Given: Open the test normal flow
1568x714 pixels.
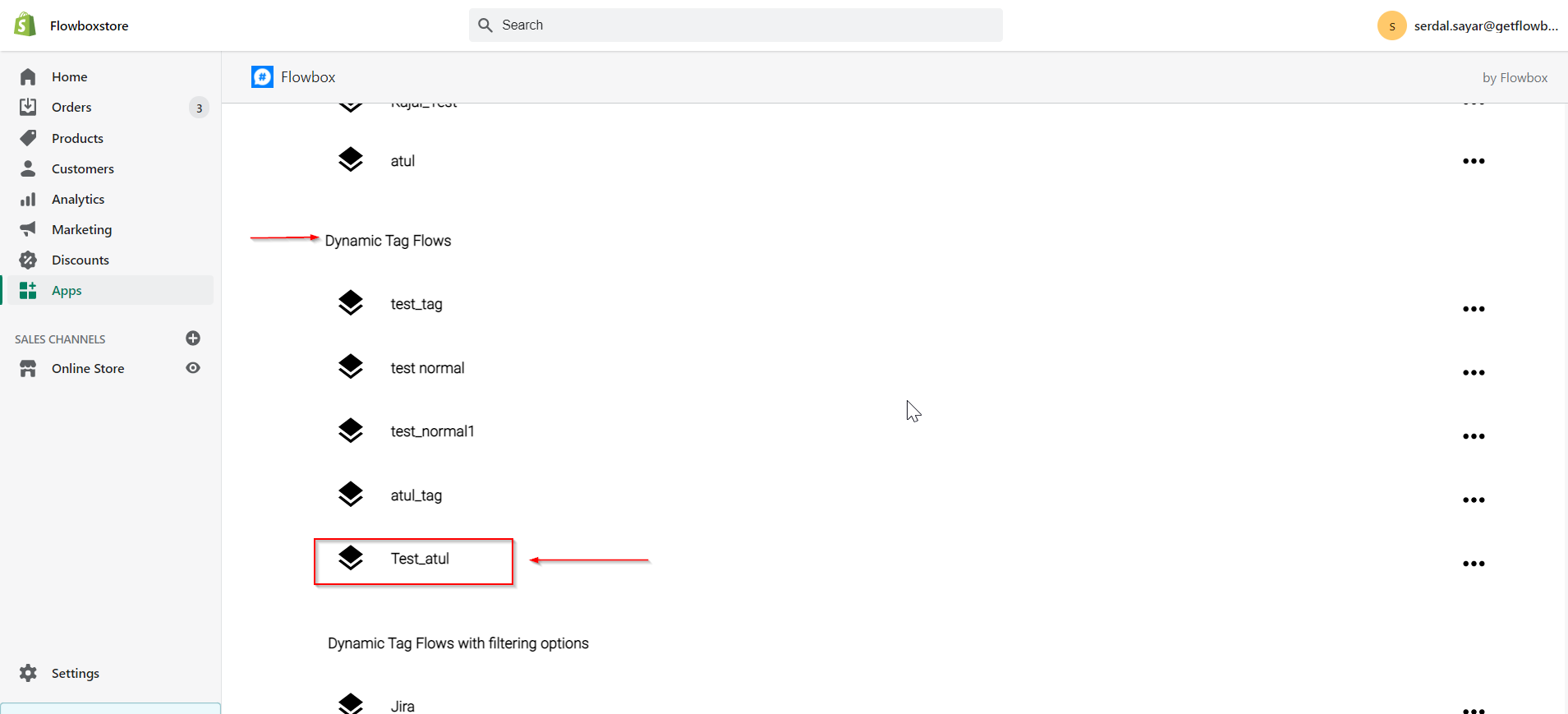Looking at the screenshot, I should pyautogui.click(x=427, y=368).
